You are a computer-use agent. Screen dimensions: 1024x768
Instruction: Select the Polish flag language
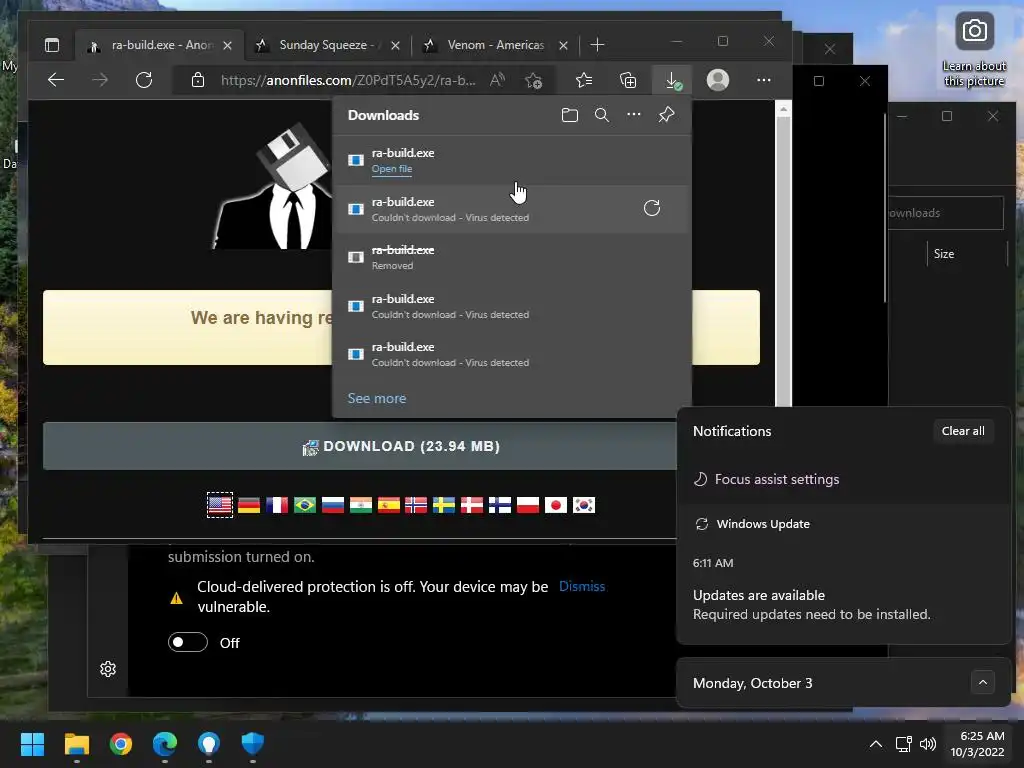pyautogui.click(x=528, y=505)
